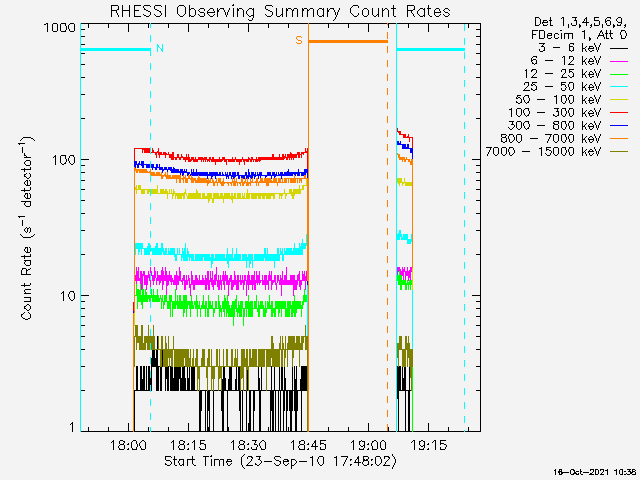Click the FDecim 1, Att 0 legend line

coord(579,35)
